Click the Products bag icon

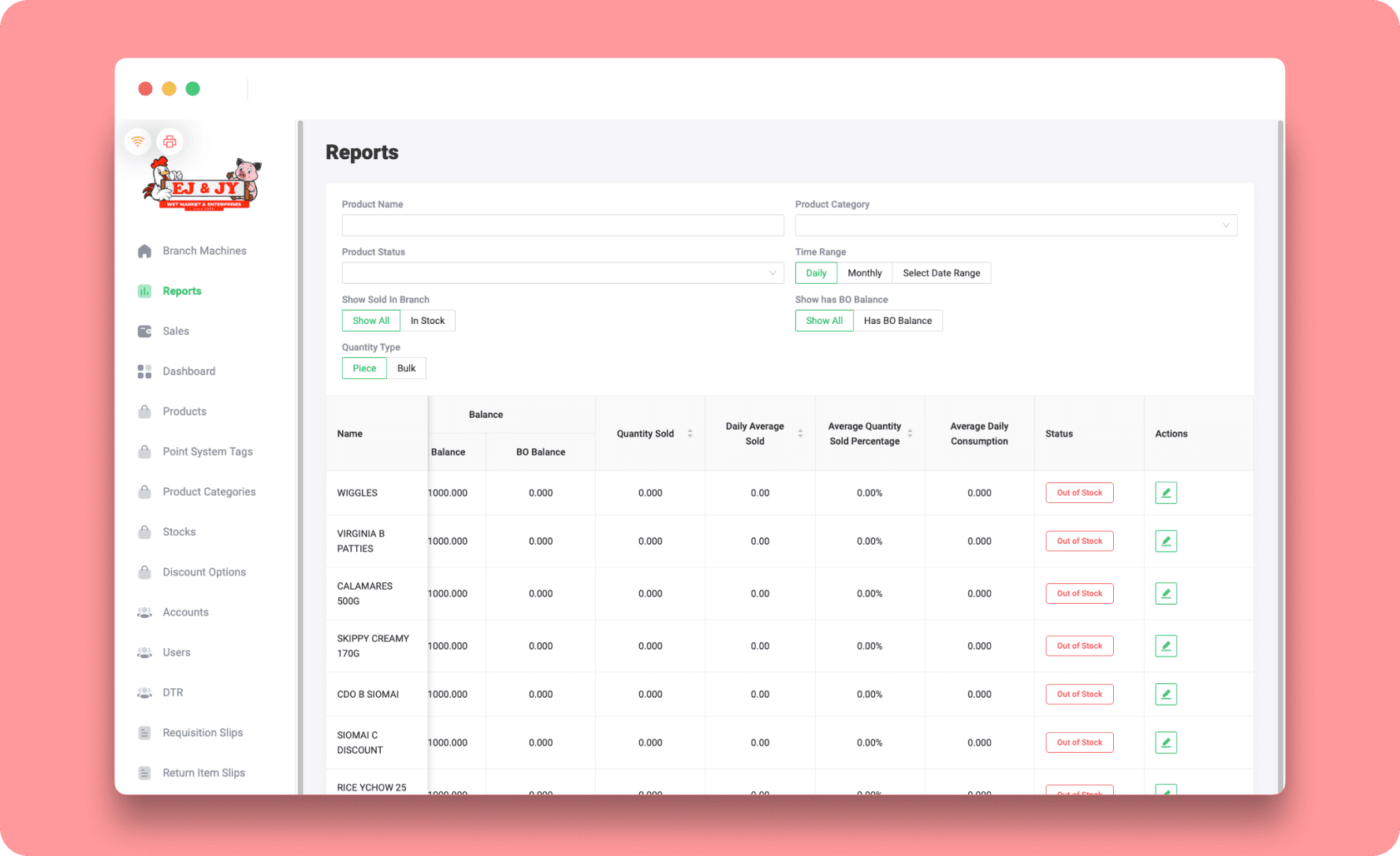pos(144,411)
